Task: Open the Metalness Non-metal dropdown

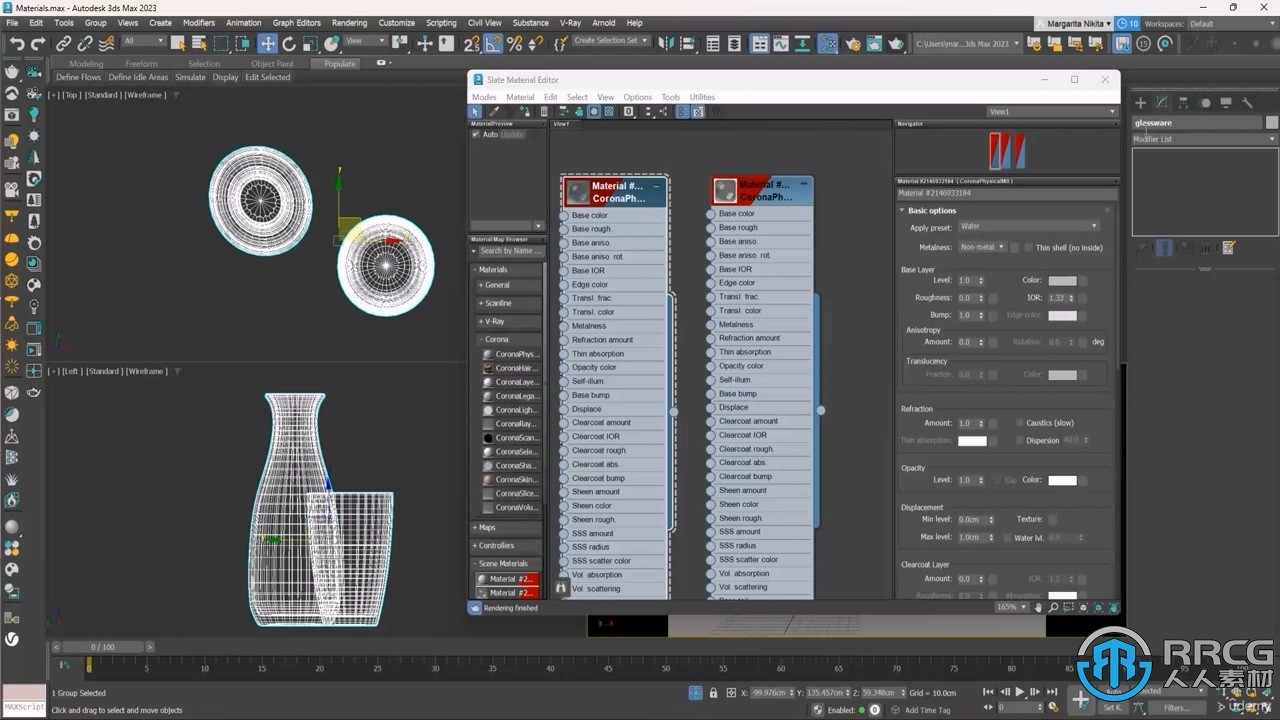Action: [x=982, y=247]
